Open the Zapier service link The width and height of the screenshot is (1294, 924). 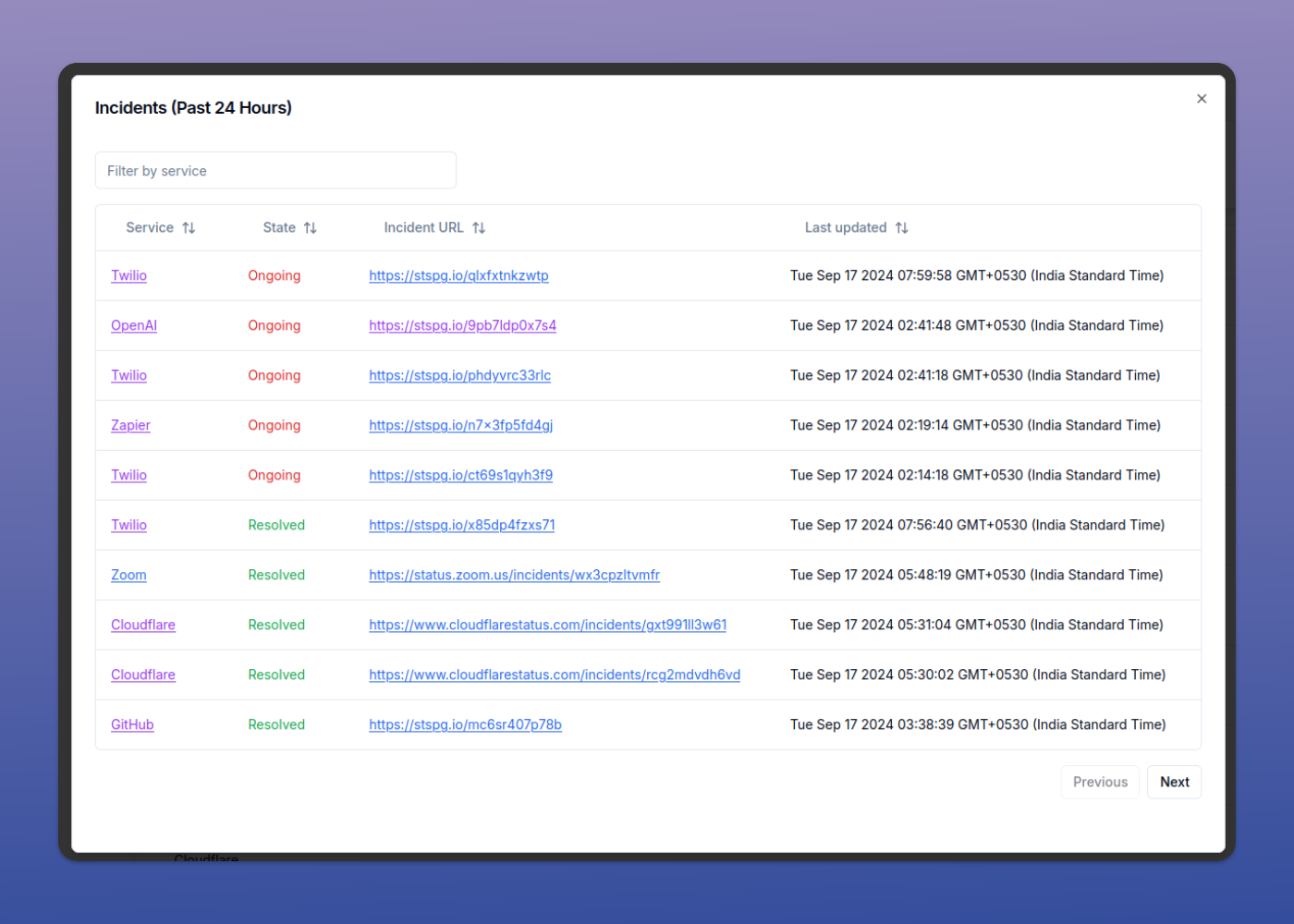[x=130, y=425]
